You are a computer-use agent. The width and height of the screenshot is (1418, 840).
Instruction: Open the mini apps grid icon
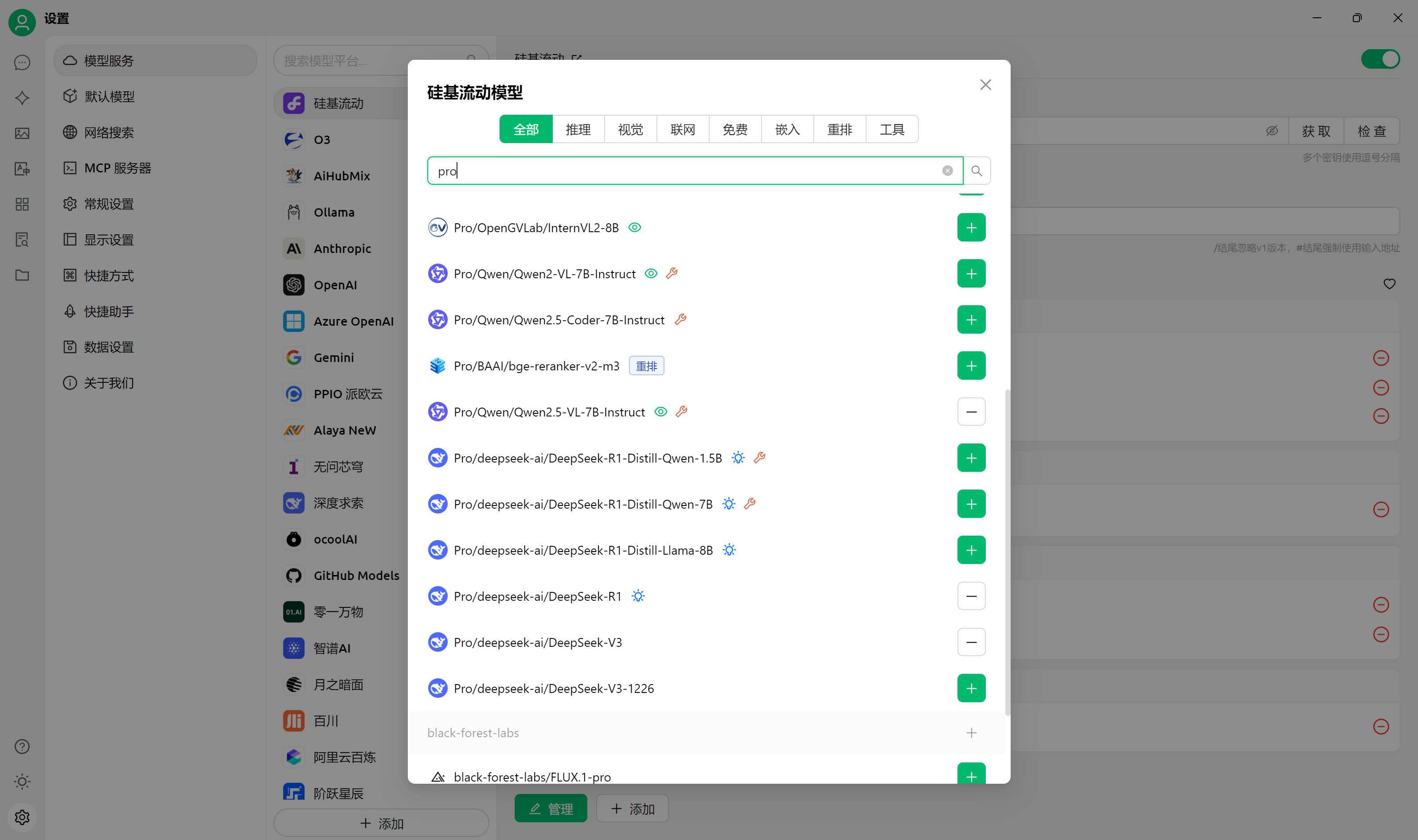point(22,204)
